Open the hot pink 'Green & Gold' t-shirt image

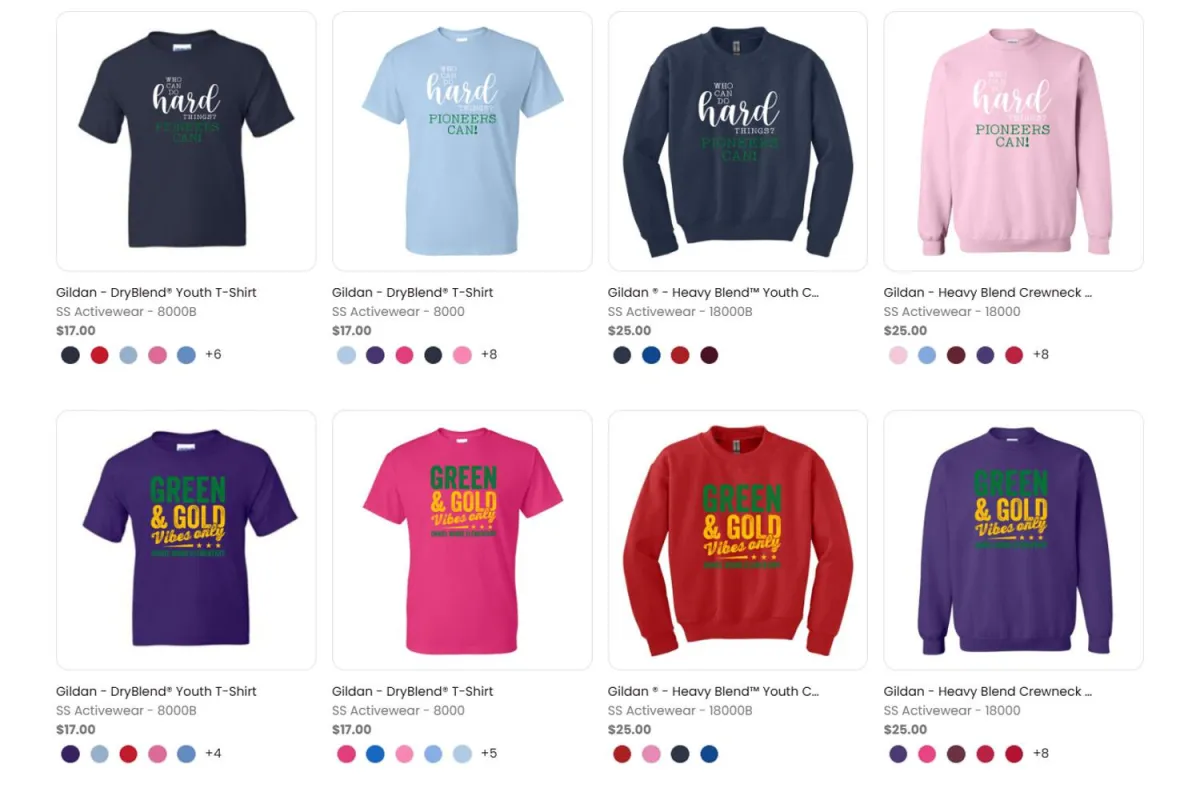462,540
